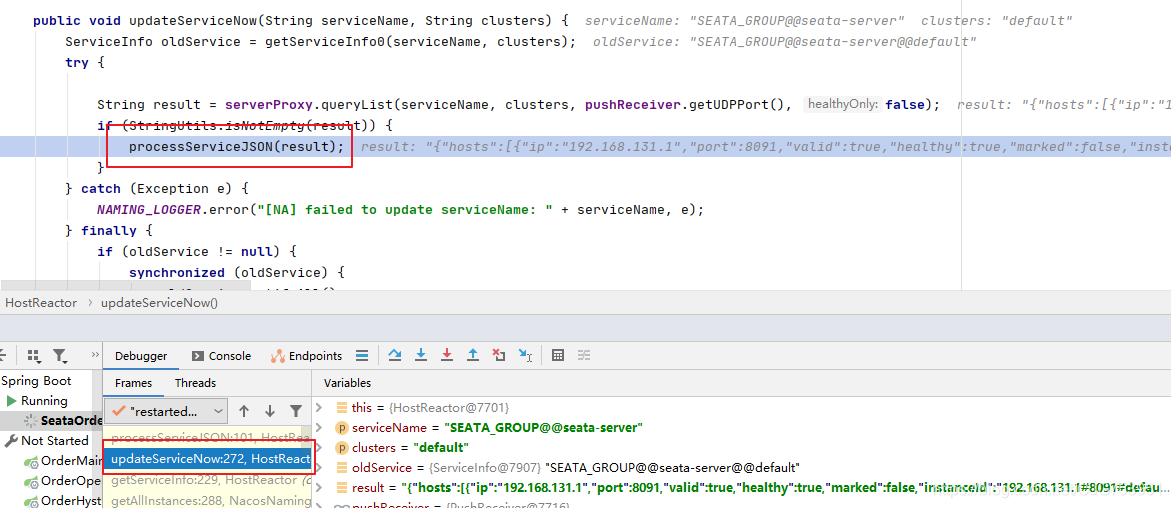Select the updateServiceNow:272 stack frame
The height and width of the screenshot is (508, 1171).
(208, 458)
